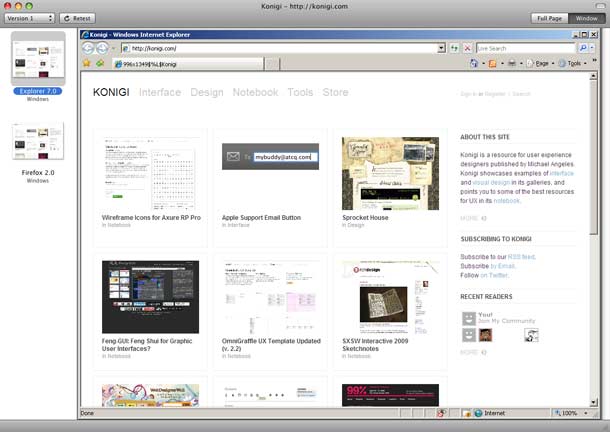Click the IE address bar field
This screenshot has height=432, width=610.
[279, 48]
